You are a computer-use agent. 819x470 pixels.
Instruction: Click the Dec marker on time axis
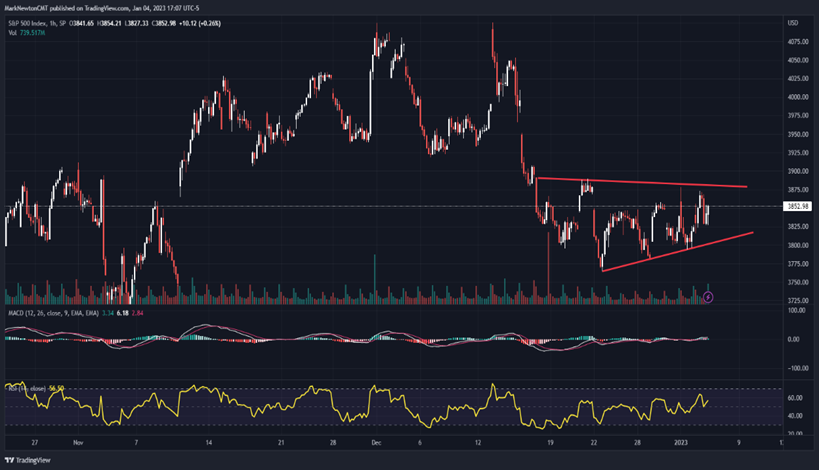[x=376, y=443]
